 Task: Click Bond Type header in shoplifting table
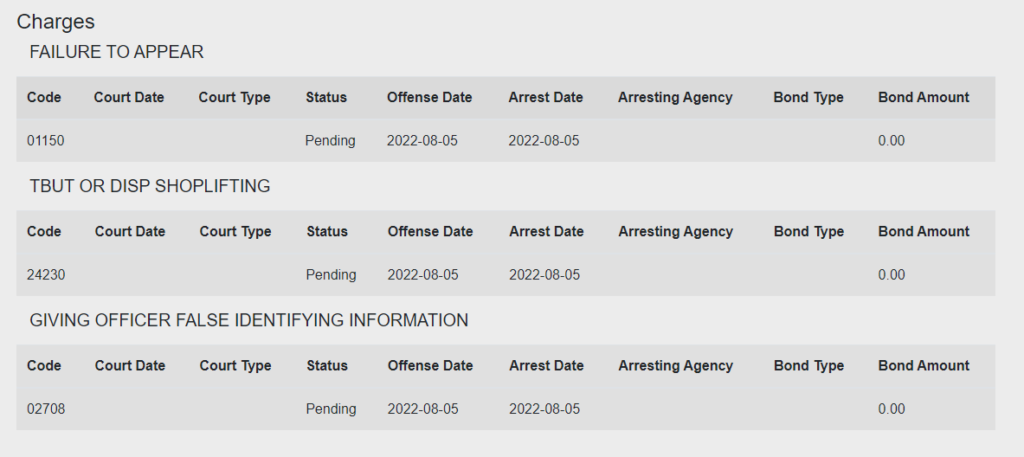[x=808, y=232]
